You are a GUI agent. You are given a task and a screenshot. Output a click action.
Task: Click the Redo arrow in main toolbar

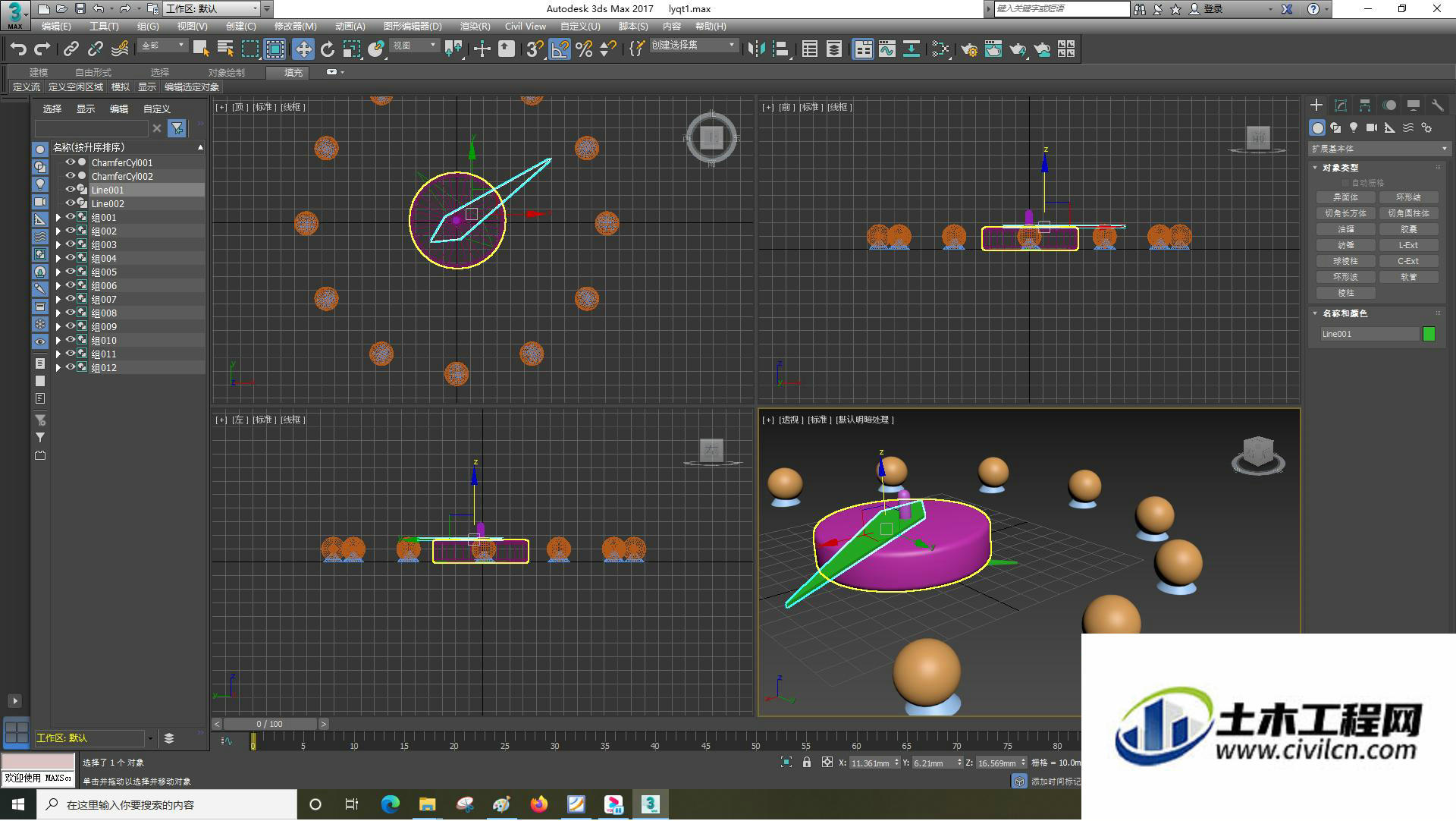[42, 49]
